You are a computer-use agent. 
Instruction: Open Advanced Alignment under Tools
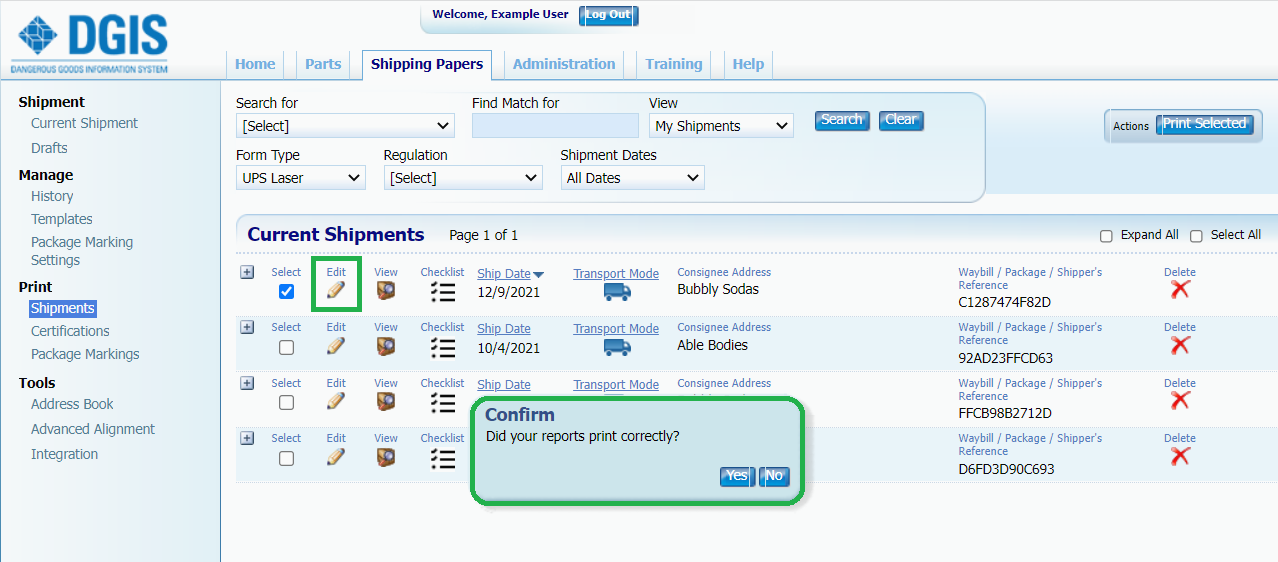(x=93, y=429)
